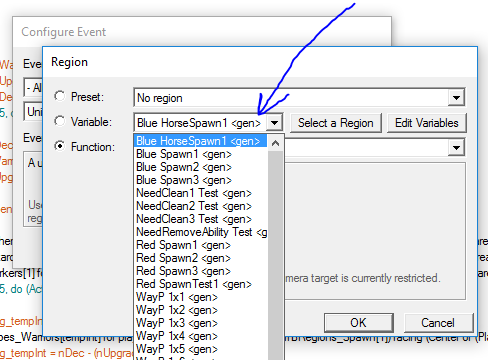Select 'NeedRemoveAbility Test' list entry
This screenshot has width=488, height=360.
coord(200,232)
